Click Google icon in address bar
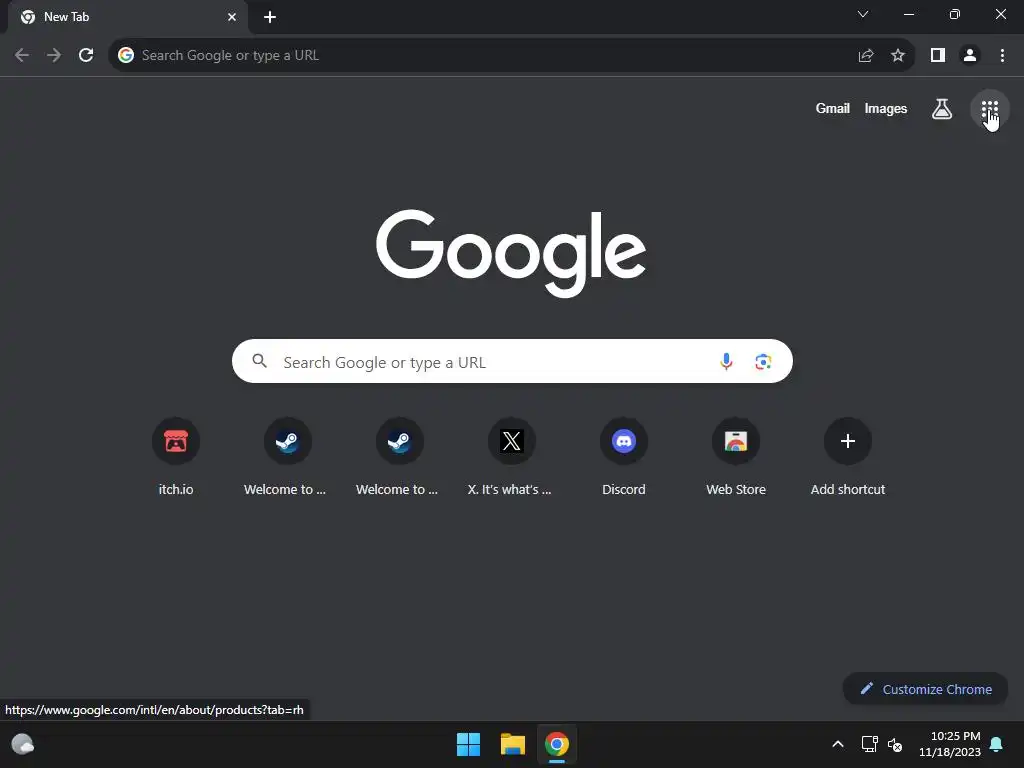This screenshot has width=1024, height=768. (125, 55)
